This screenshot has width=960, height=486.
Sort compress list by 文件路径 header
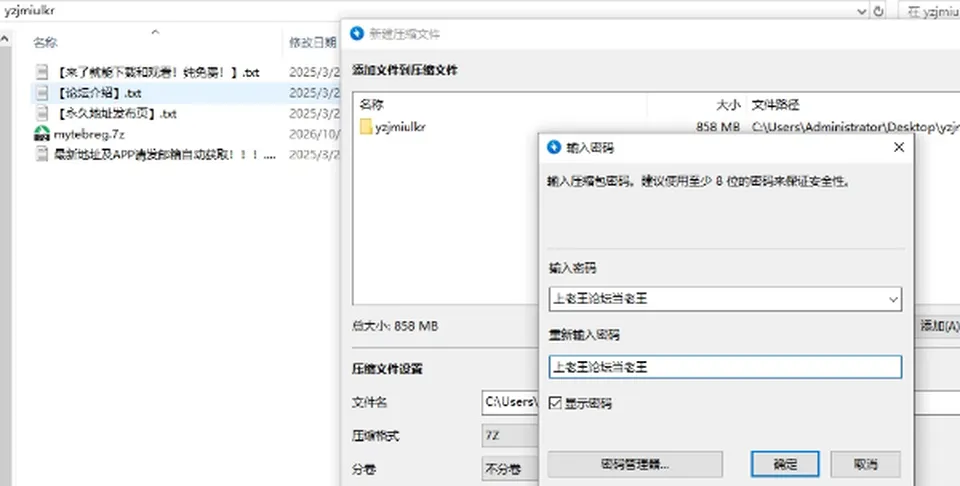click(776, 105)
